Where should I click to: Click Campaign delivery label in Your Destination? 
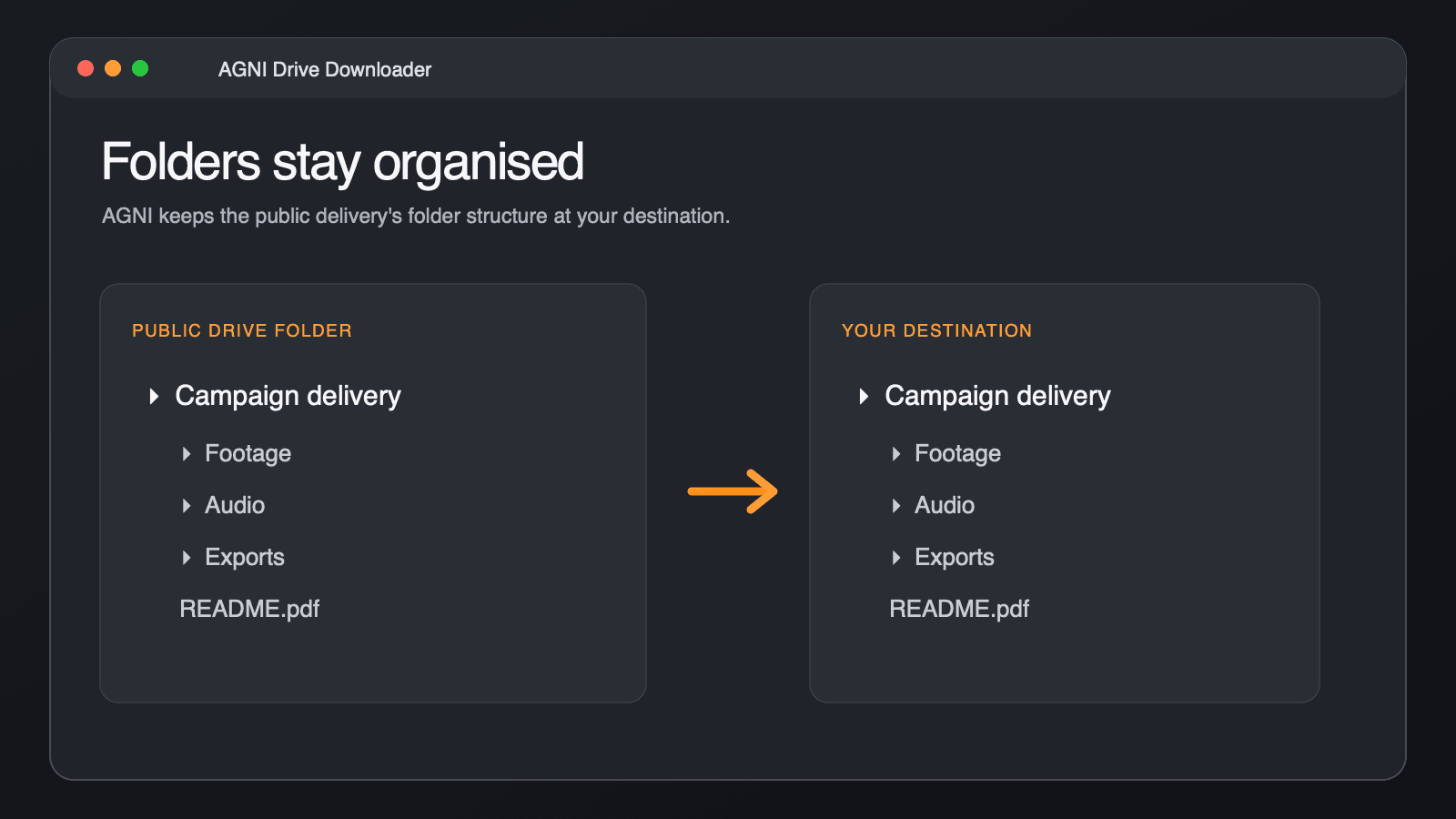[997, 396]
